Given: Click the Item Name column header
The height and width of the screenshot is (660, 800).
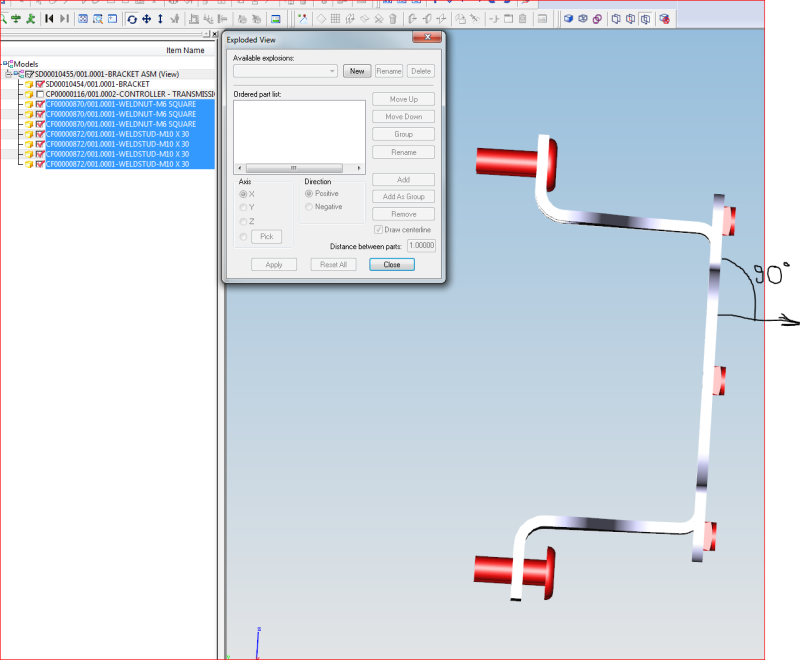Looking at the screenshot, I should [185, 50].
